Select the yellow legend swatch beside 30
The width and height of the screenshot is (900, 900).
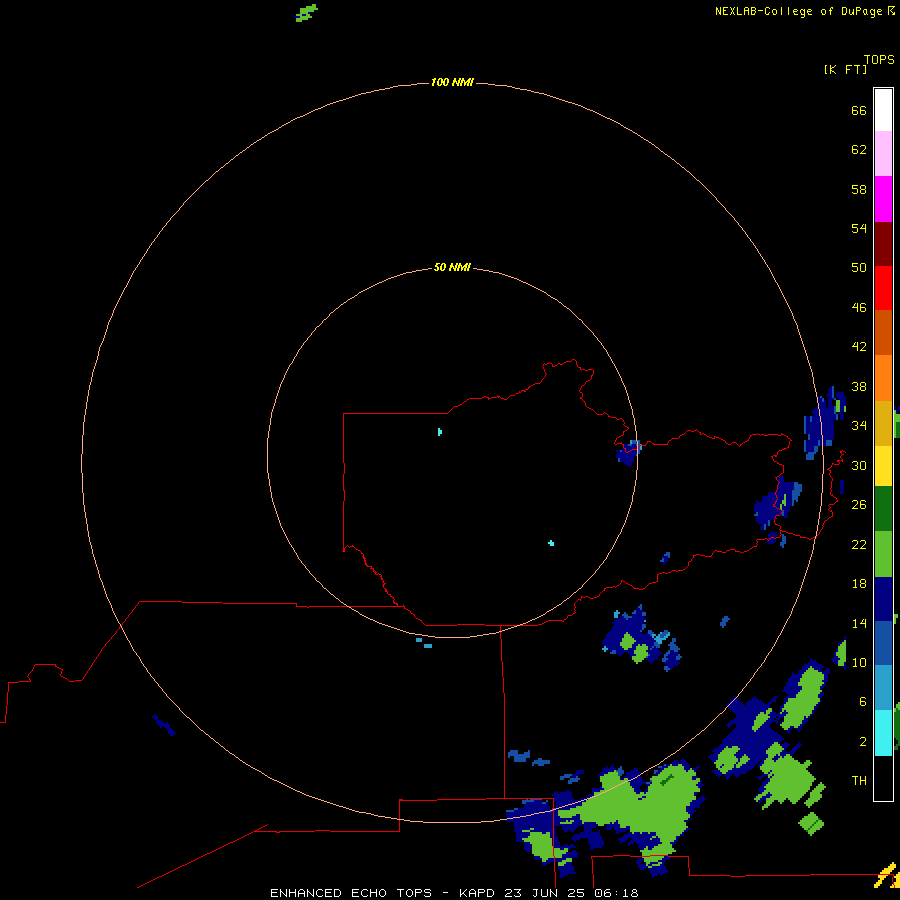coord(883,466)
